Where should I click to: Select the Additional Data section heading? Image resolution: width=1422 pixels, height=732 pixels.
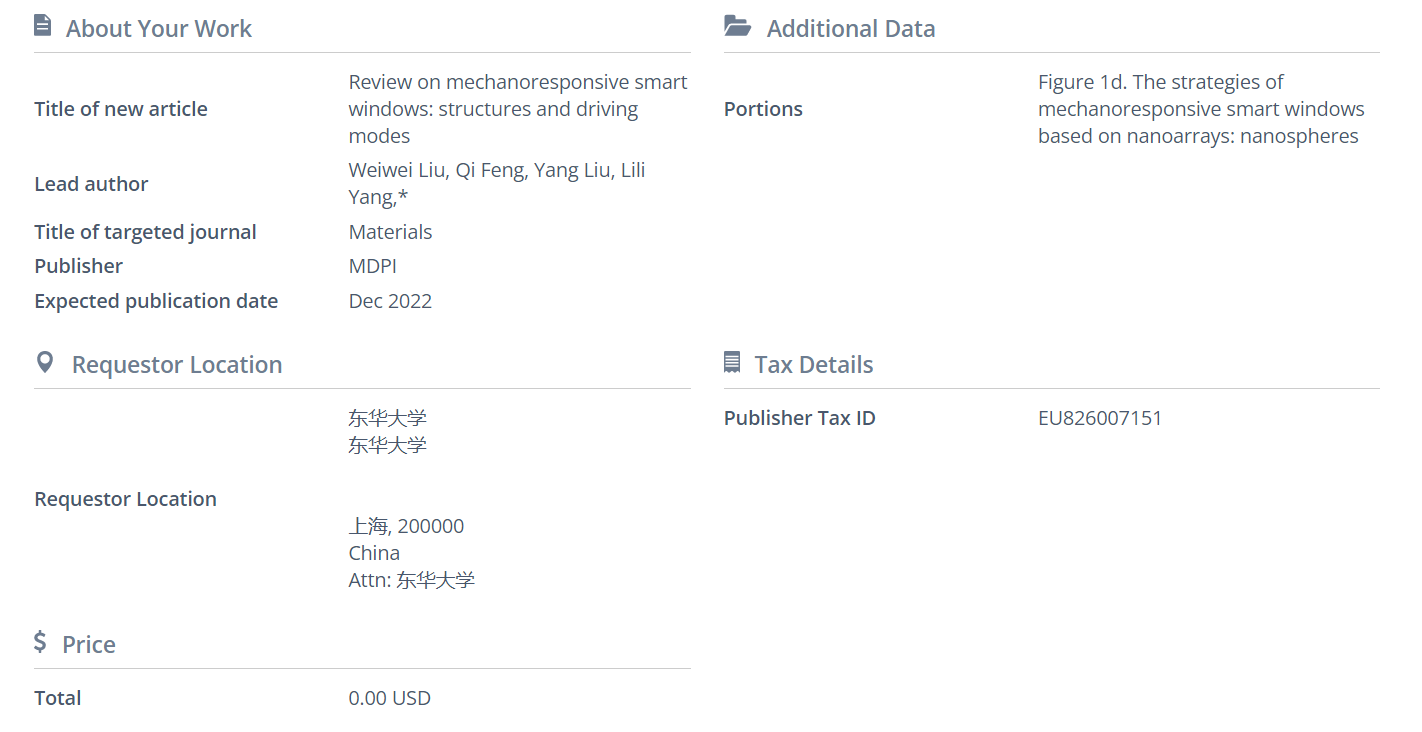[x=851, y=29]
